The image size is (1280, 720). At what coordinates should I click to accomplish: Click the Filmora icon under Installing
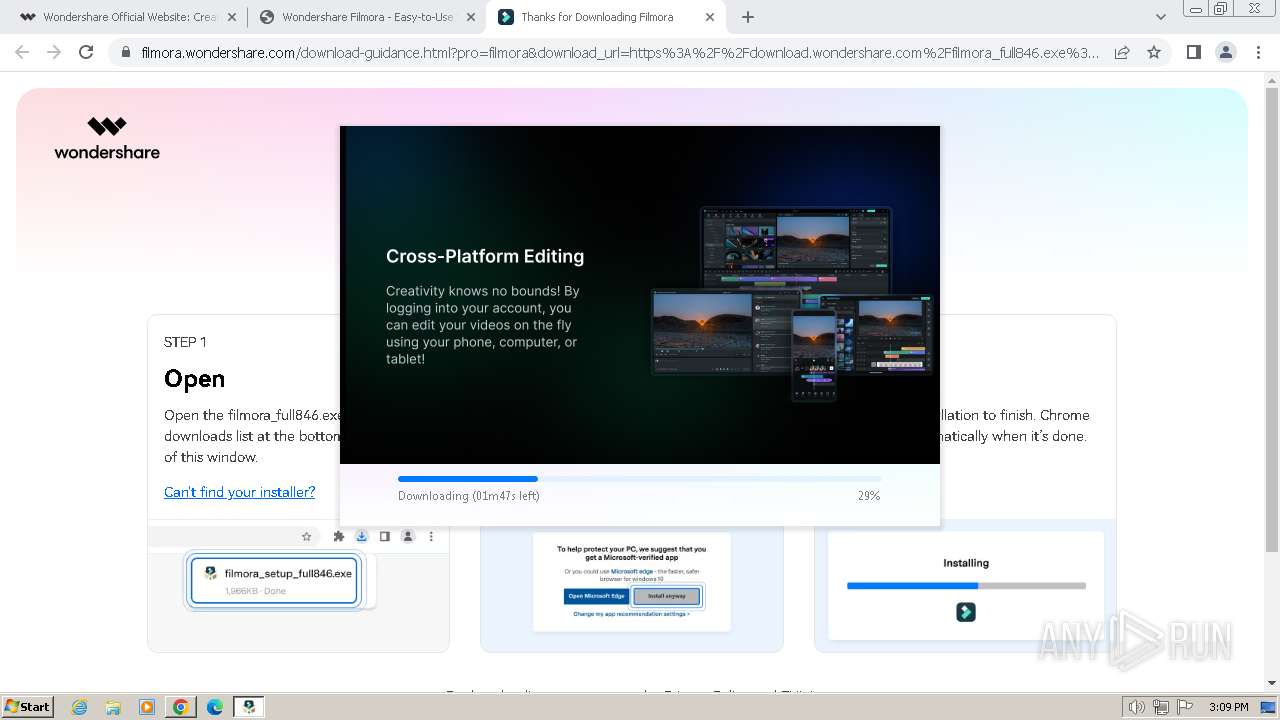(966, 612)
